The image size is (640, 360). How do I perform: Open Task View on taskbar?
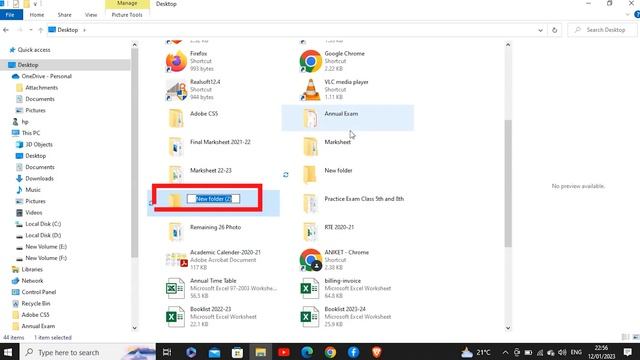pos(167,352)
